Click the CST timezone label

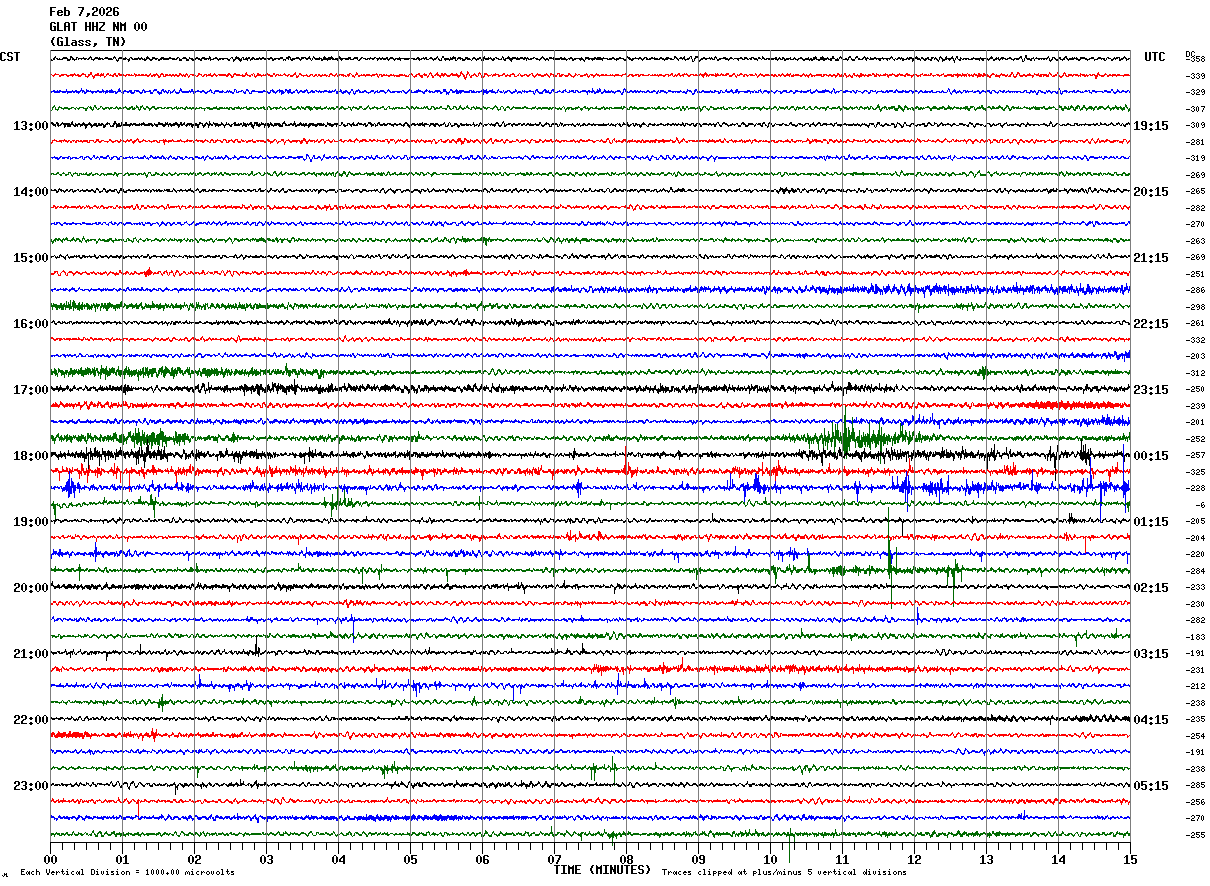tap(10, 57)
